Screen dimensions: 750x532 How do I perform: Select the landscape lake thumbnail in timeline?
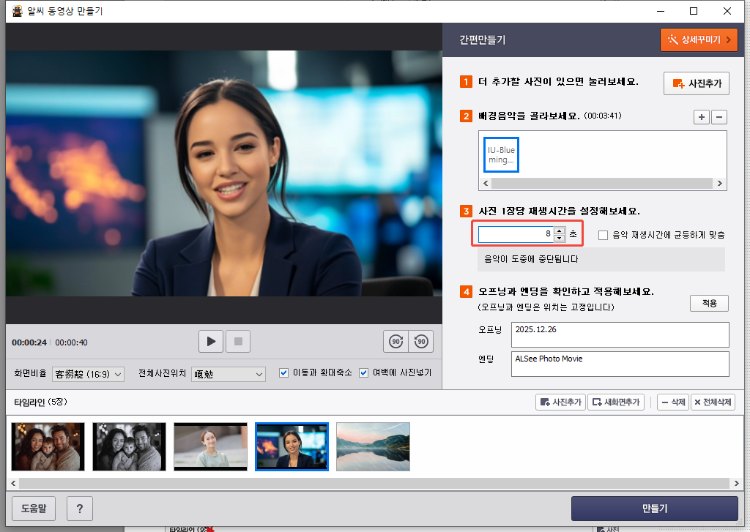point(373,446)
